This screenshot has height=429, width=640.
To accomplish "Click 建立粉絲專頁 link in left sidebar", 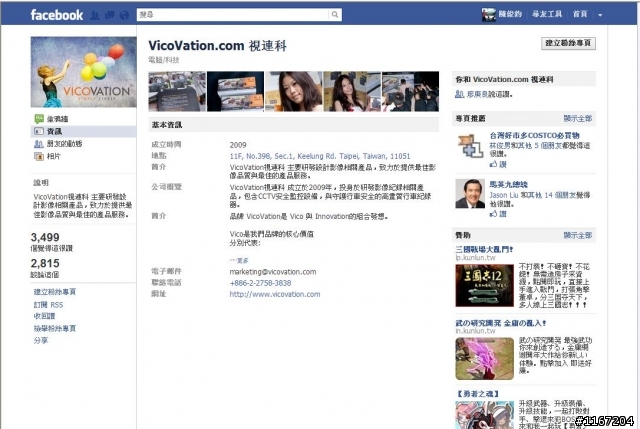I will click(x=55, y=292).
